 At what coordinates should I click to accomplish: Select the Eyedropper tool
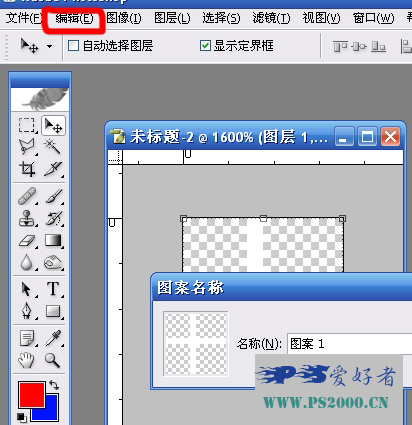[53, 338]
